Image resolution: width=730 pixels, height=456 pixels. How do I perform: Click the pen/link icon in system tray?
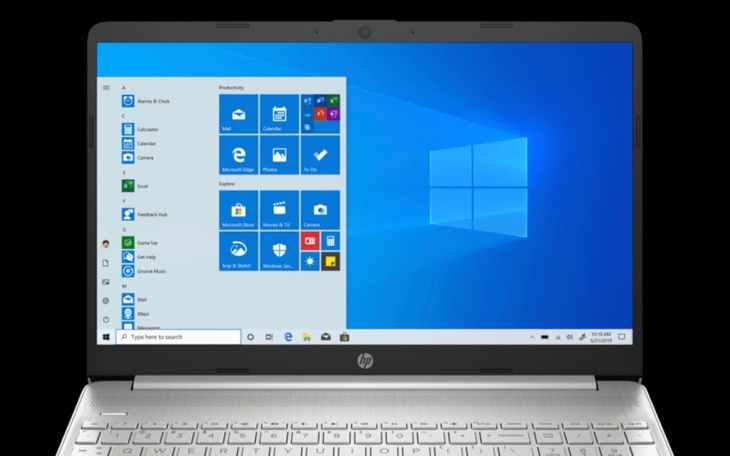[x=582, y=337]
